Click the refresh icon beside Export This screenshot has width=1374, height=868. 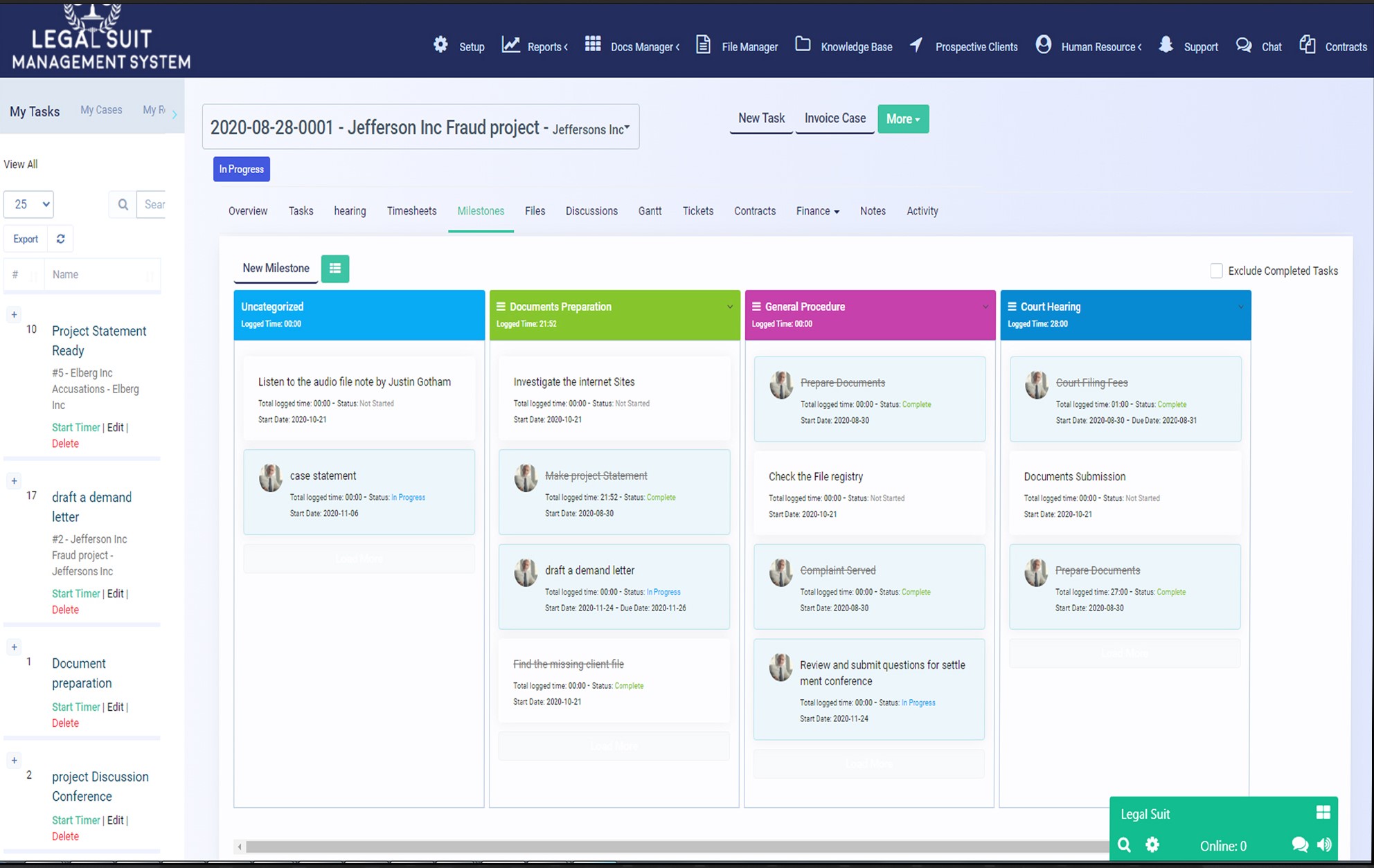(61, 239)
